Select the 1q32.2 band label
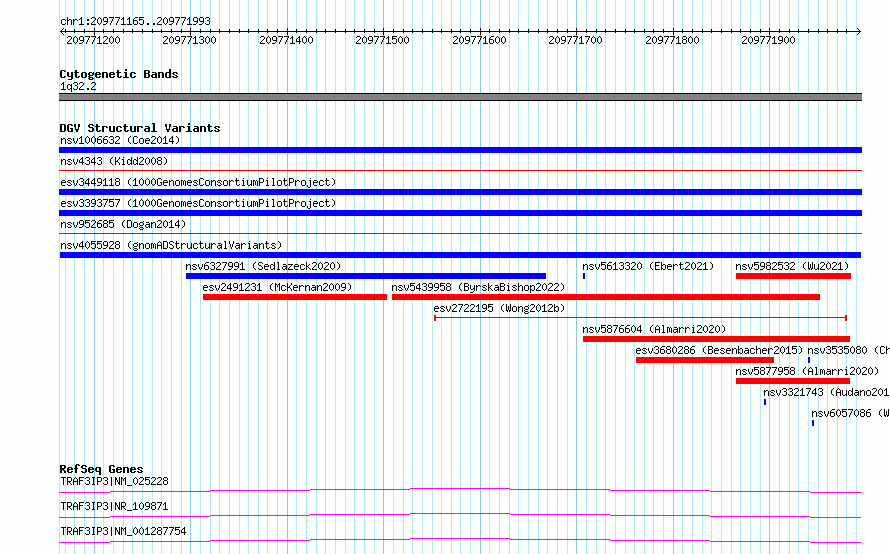Image resolution: width=890 pixels, height=554 pixels. point(78,86)
